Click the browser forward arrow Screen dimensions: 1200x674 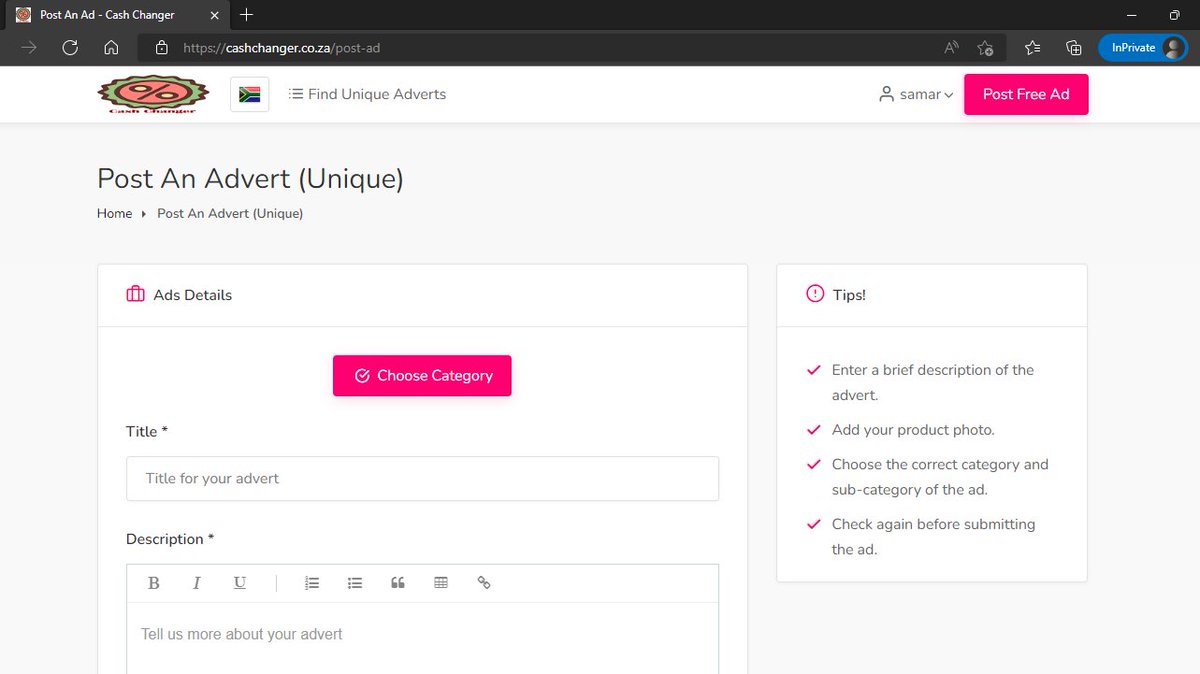point(28,47)
